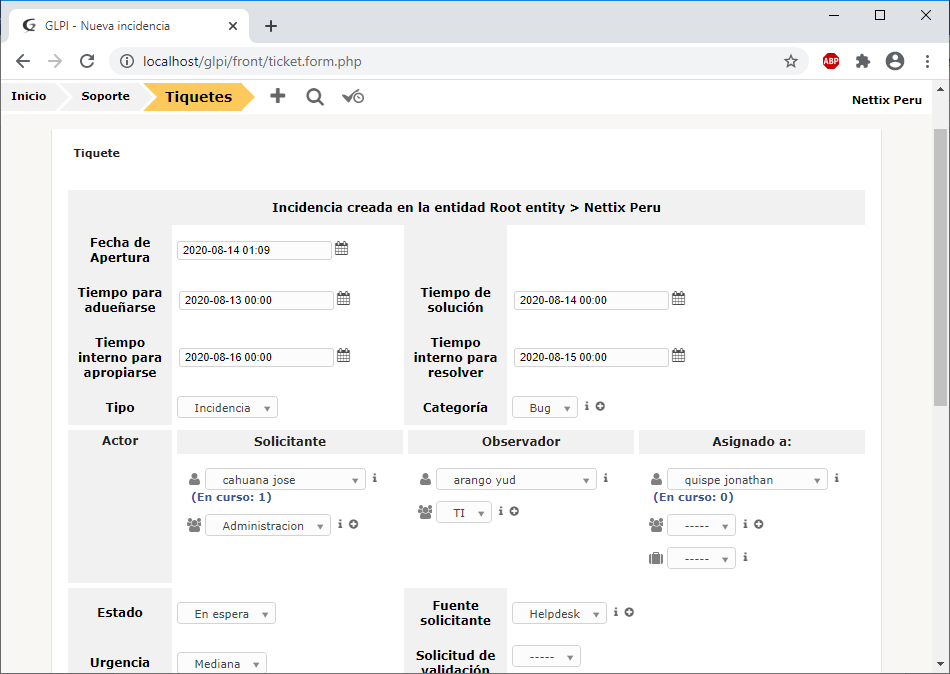This screenshot has width=950, height=674.
Task: Select the Tiquetes breadcrumb tab
Action: [x=198, y=97]
